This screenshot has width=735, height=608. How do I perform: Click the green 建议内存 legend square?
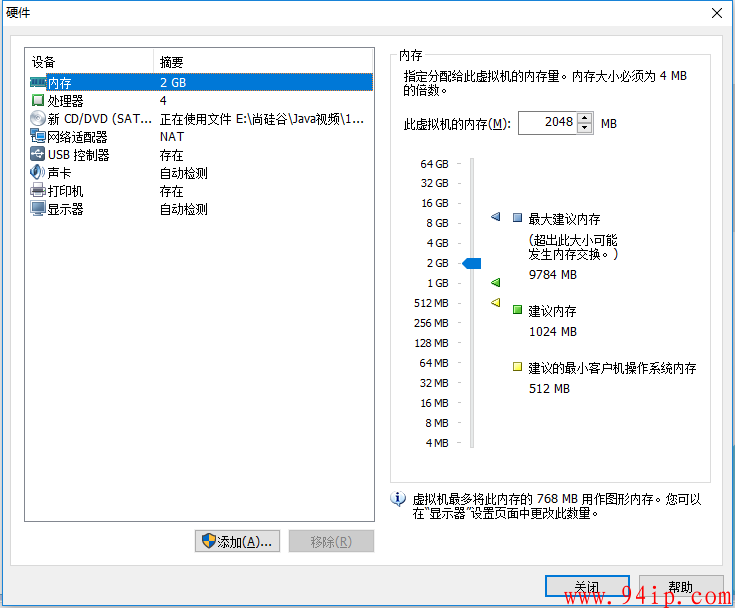point(518,309)
